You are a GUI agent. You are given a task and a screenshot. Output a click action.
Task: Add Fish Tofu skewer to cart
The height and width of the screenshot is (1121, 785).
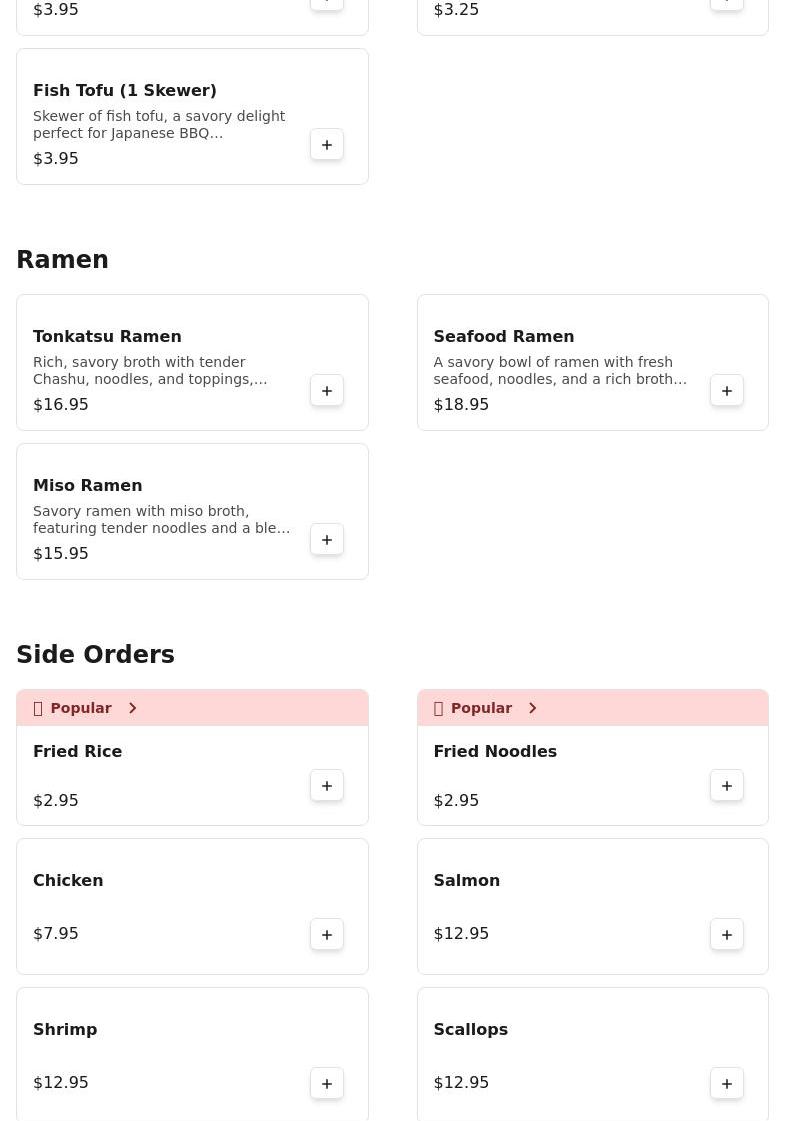tap(327, 145)
